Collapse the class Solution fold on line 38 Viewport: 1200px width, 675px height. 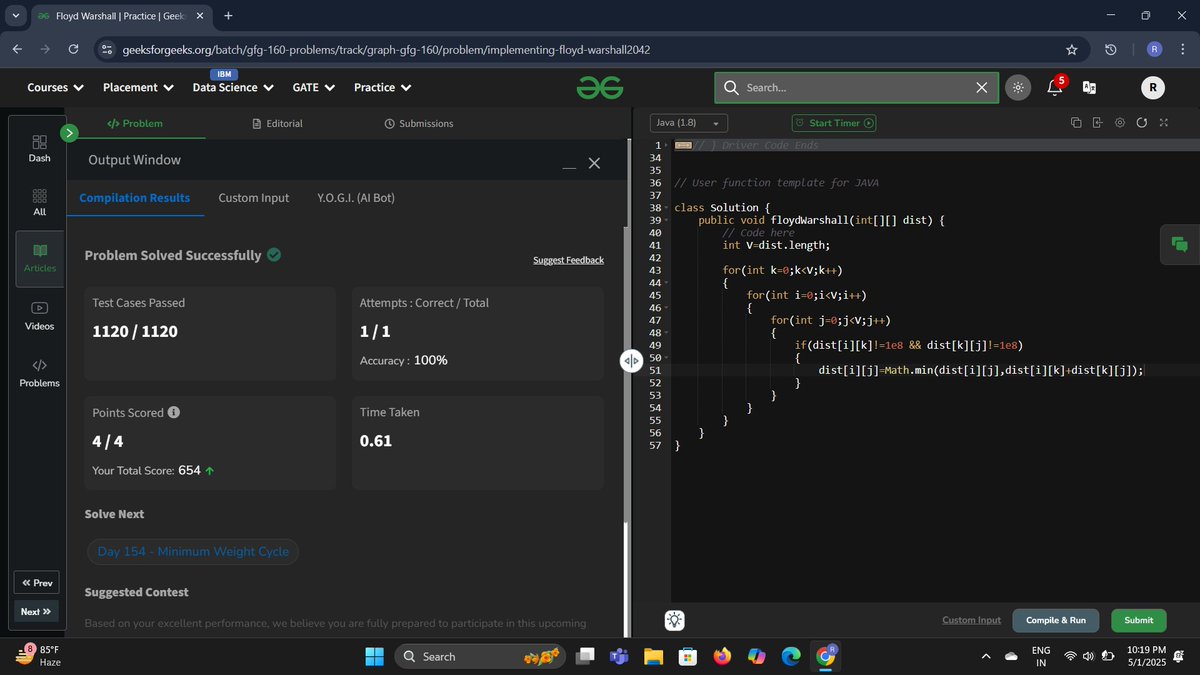pos(667,208)
